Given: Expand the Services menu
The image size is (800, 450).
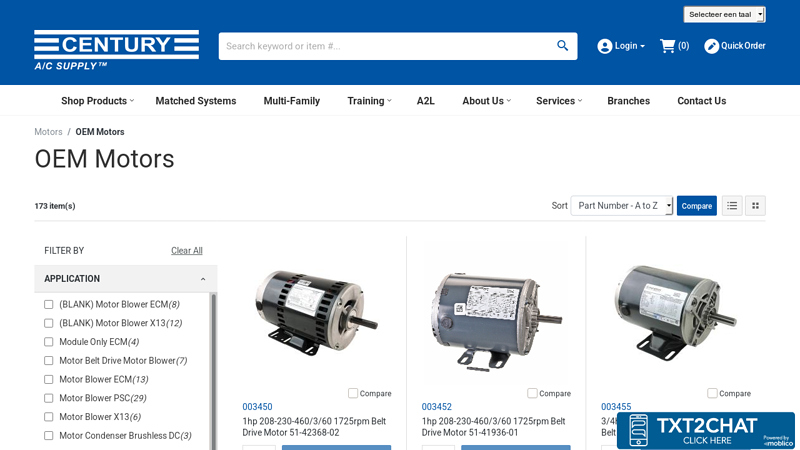Looking at the screenshot, I should (559, 101).
